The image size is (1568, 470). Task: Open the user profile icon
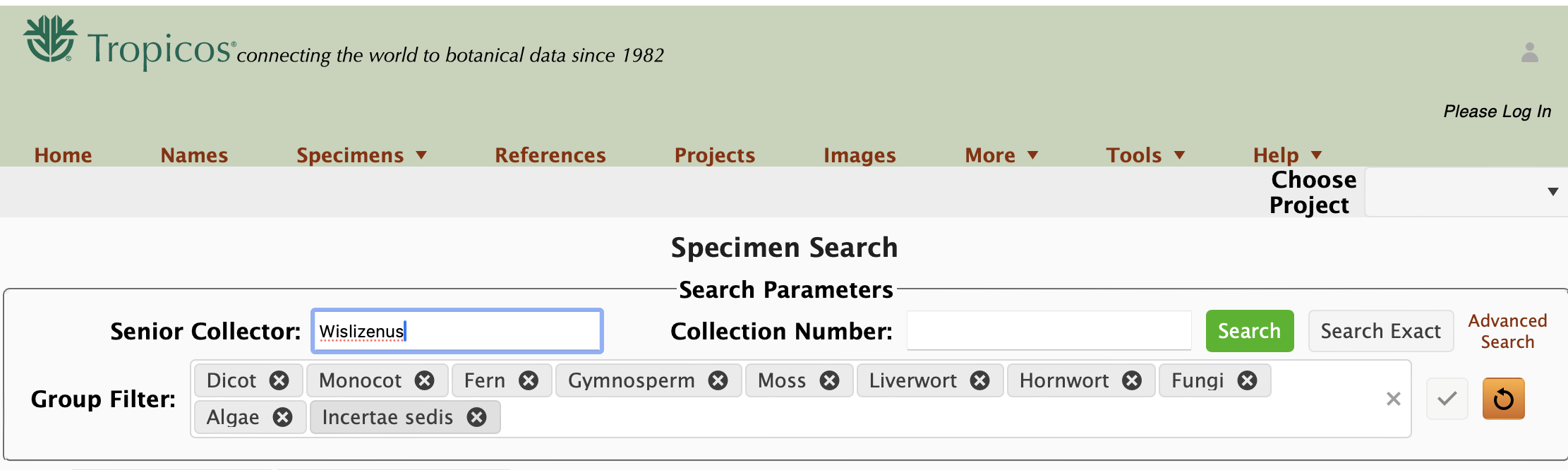(1529, 53)
